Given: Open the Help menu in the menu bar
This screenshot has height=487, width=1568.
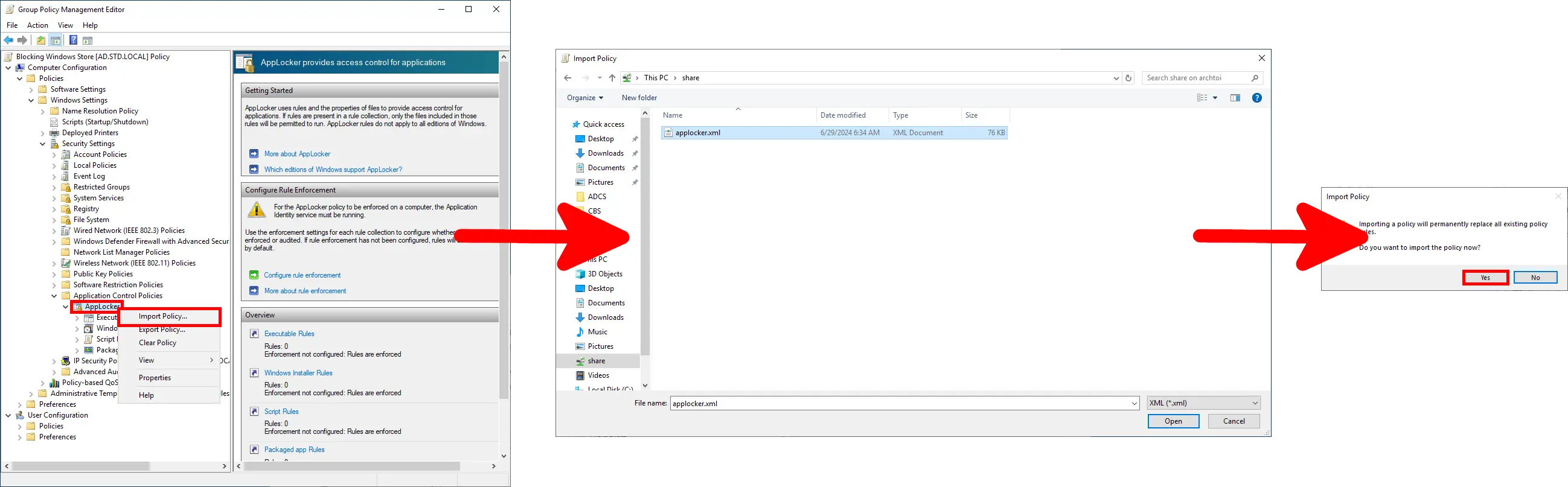Looking at the screenshot, I should pos(90,25).
